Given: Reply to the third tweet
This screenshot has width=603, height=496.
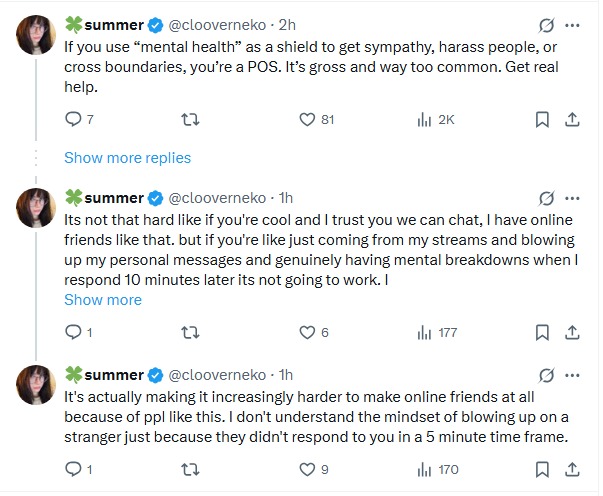Looking at the screenshot, I should pyautogui.click(x=73, y=468).
